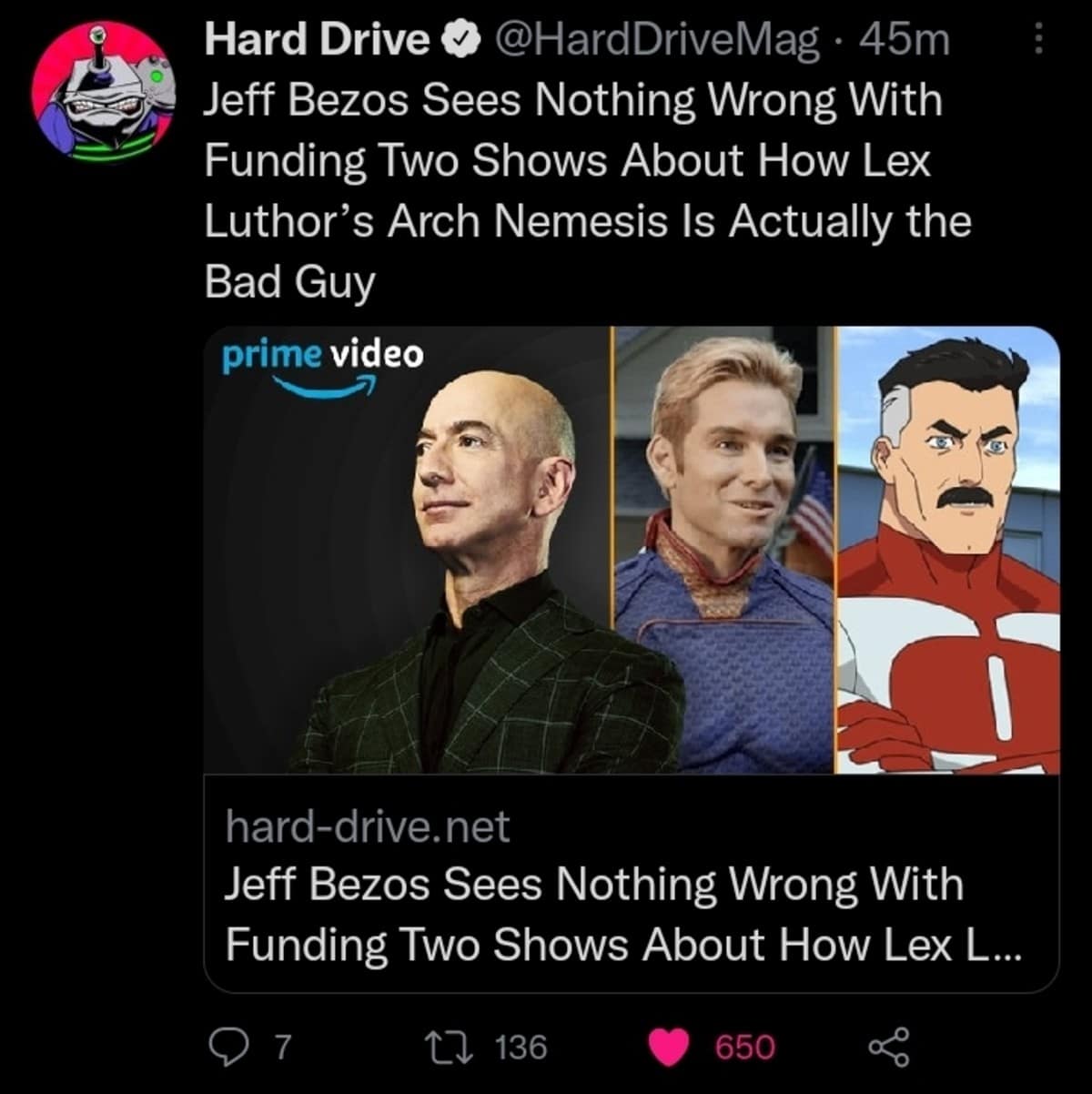Open the @HardDriveMag handle link
Image resolution: width=1092 pixels, height=1094 pixels.
click(655, 40)
